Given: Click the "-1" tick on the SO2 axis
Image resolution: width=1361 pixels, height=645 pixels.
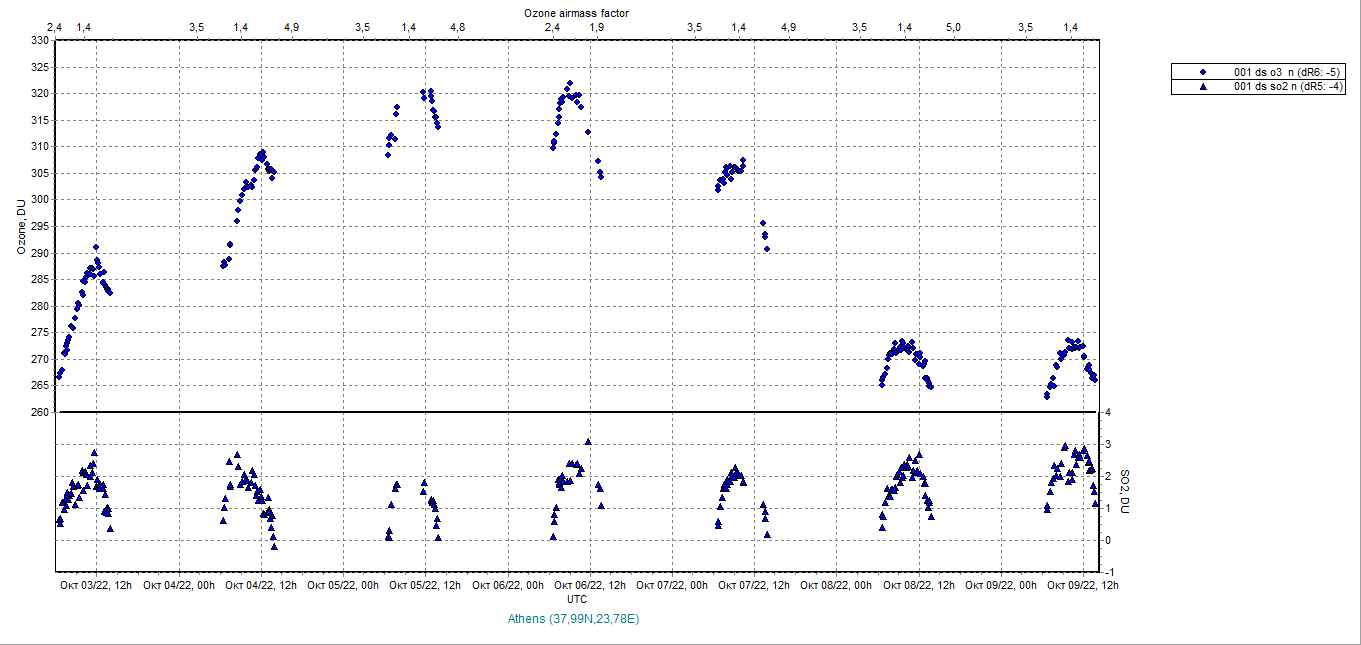Looking at the screenshot, I should 1107,572.
